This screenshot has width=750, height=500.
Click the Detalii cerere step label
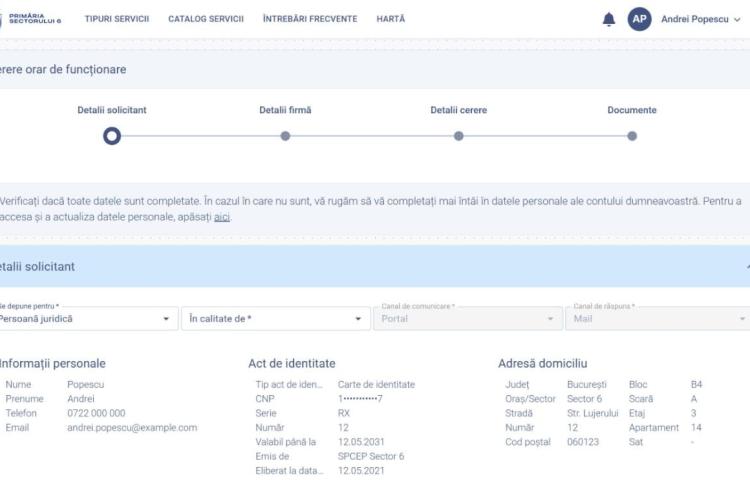coord(458,110)
